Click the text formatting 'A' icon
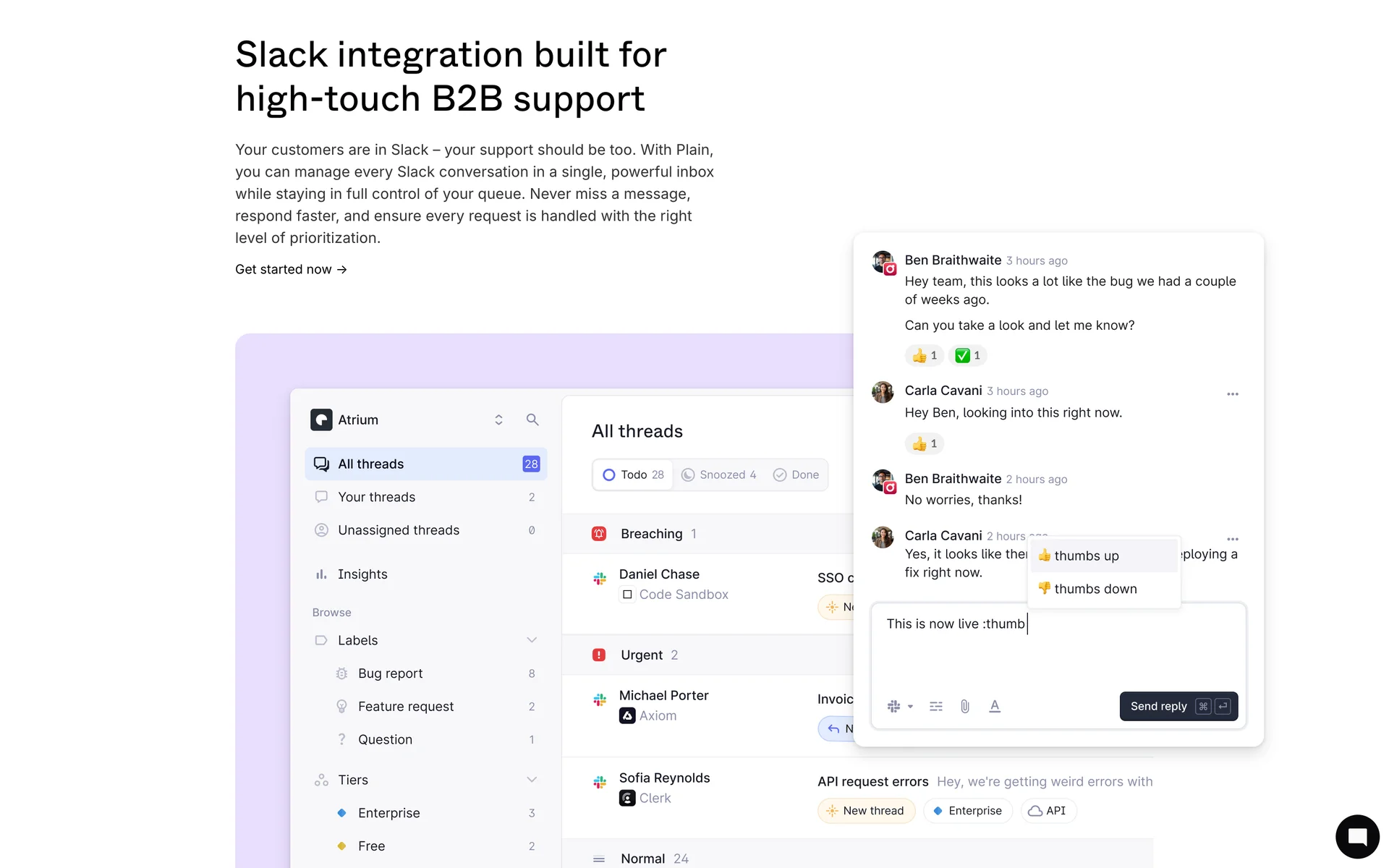The image size is (1389, 868). tap(995, 706)
